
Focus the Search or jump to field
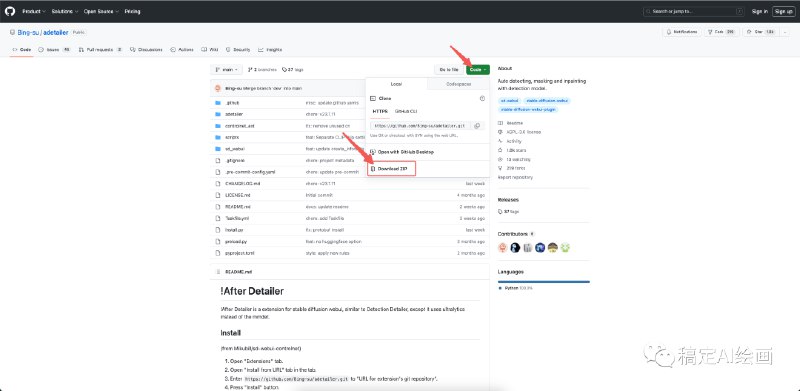[x=694, y=11]
